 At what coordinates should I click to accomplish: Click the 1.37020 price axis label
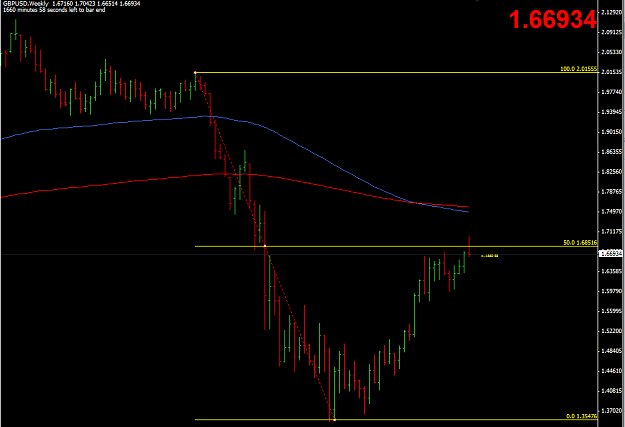(611, 411)
